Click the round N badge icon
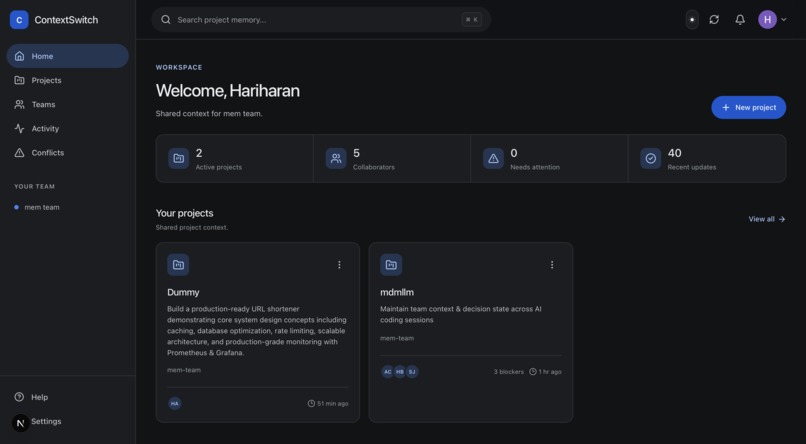Image resolution: width=806 pixels, height=444 pixels. [x=21, y=423]
